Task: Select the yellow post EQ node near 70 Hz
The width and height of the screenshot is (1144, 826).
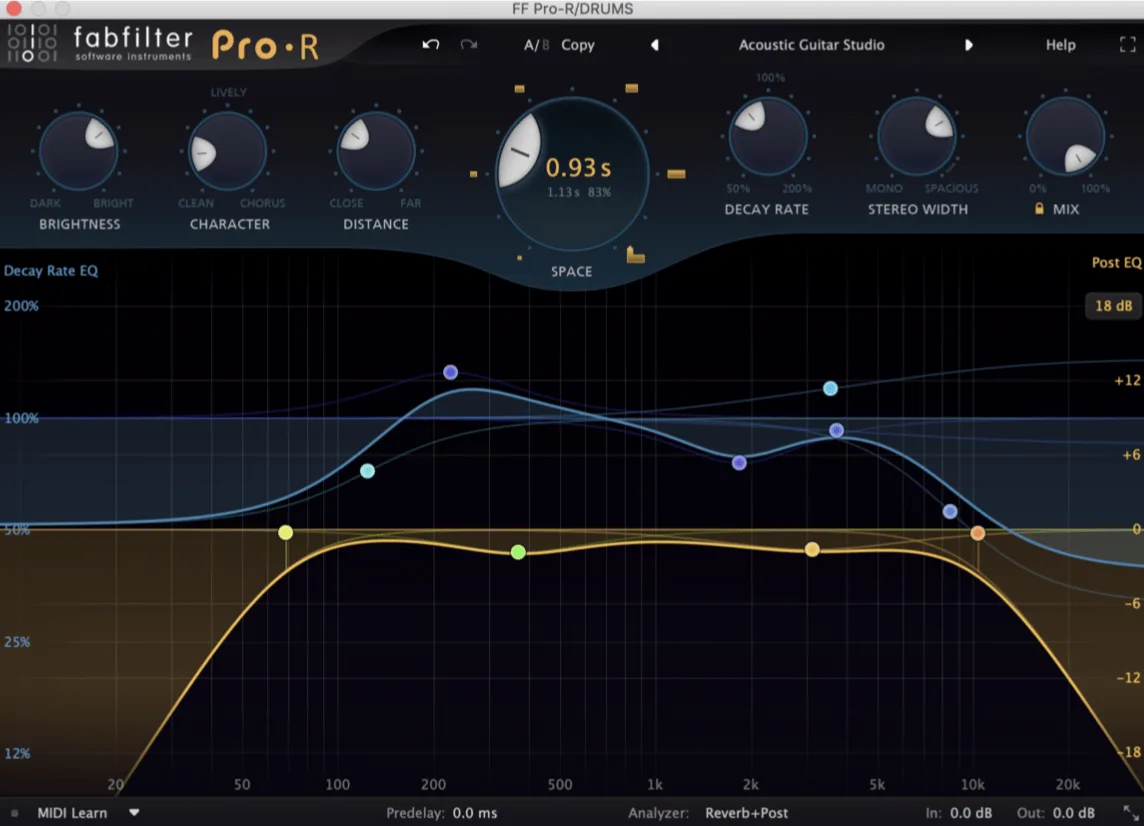Action: pyautogui.click(x=285, y=533)
